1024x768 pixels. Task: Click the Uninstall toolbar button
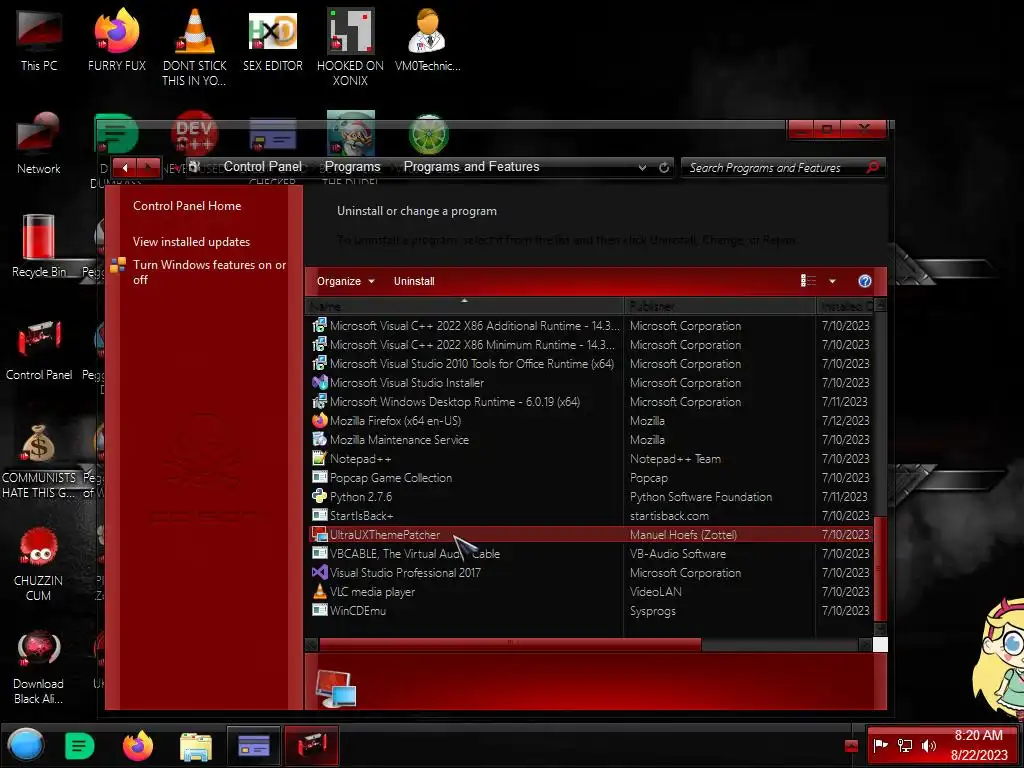(414, 281)
